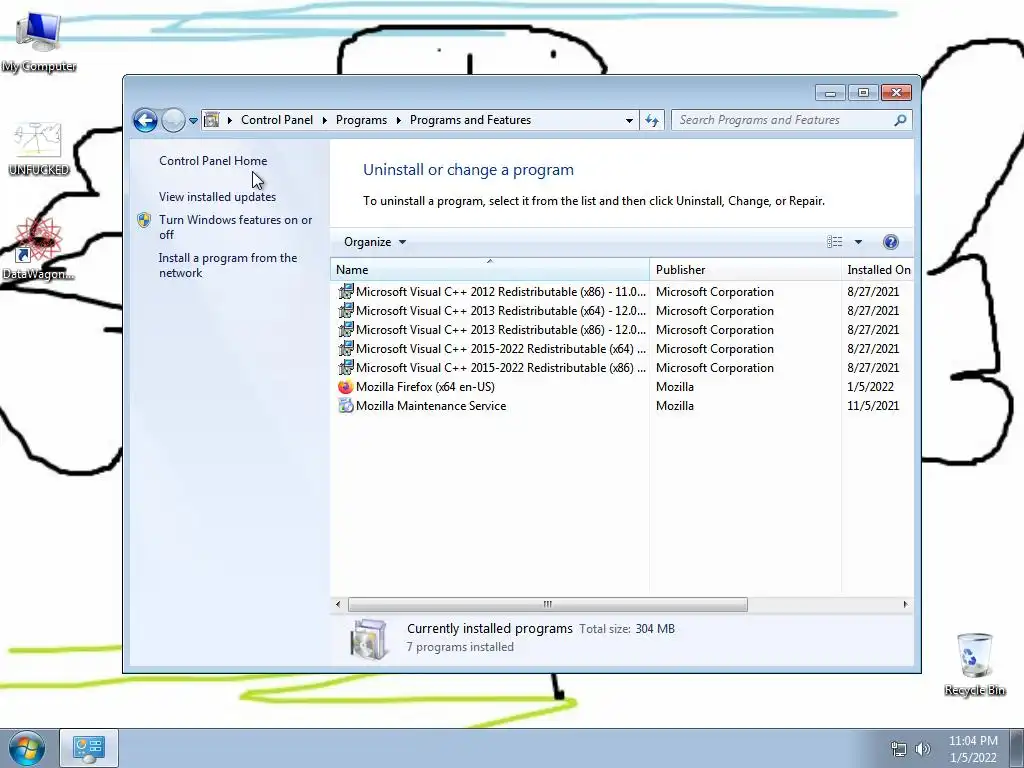1024x768 pixels.
Task: Open the More options view dropdown arrow
Action: pos(858,242)
